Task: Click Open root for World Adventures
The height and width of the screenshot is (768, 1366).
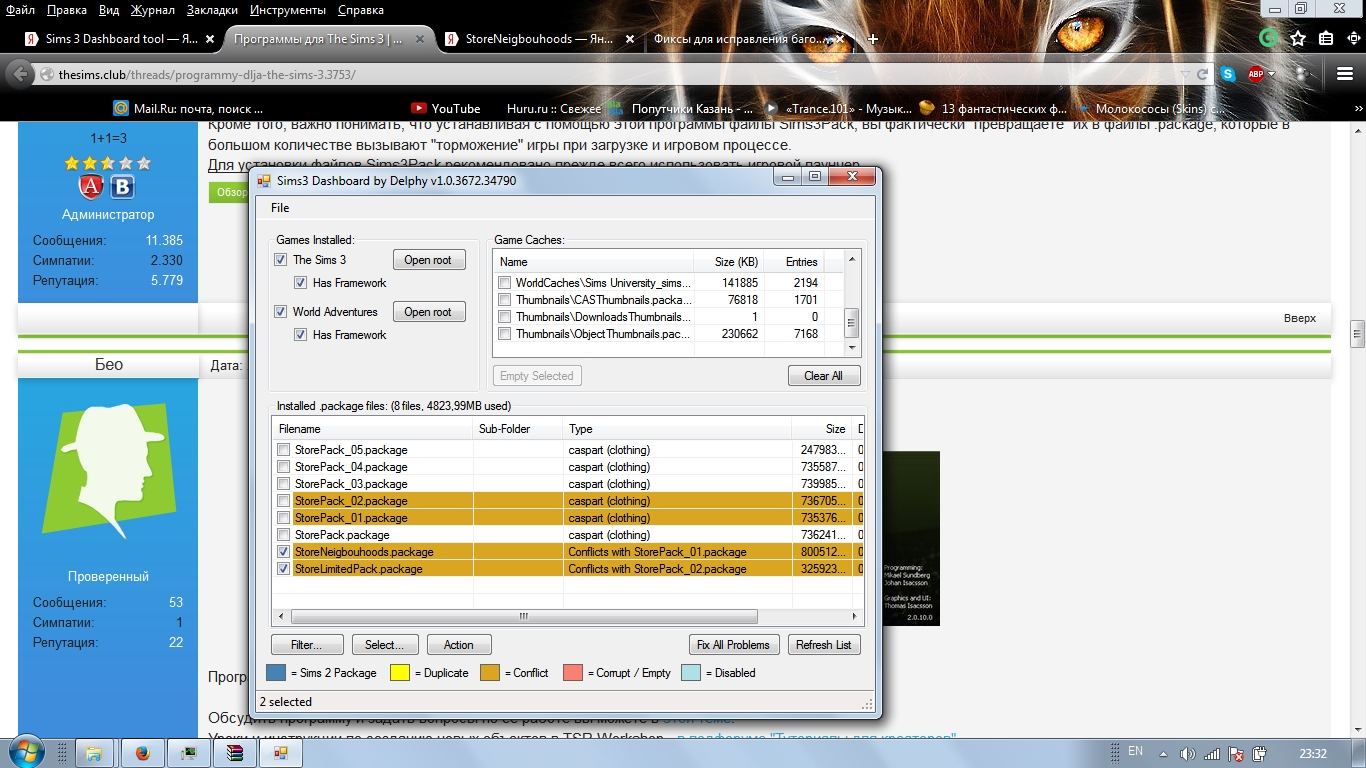Action: click(428, 312)
